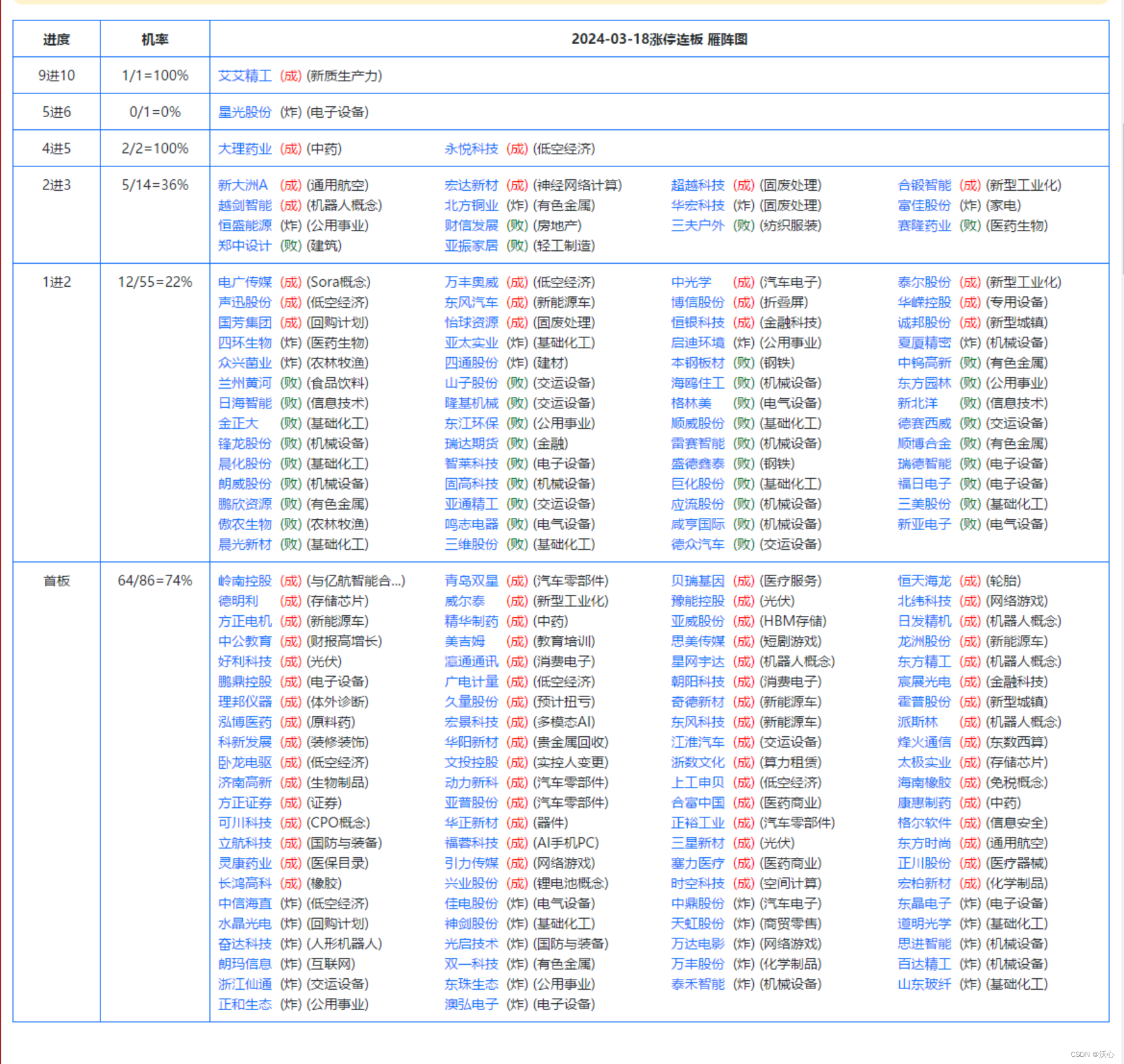The height and width of the screenshot is (1064, 1124).
Task: Click the 格林美 link
Action: pyautogui.click(x=691, y=403)
